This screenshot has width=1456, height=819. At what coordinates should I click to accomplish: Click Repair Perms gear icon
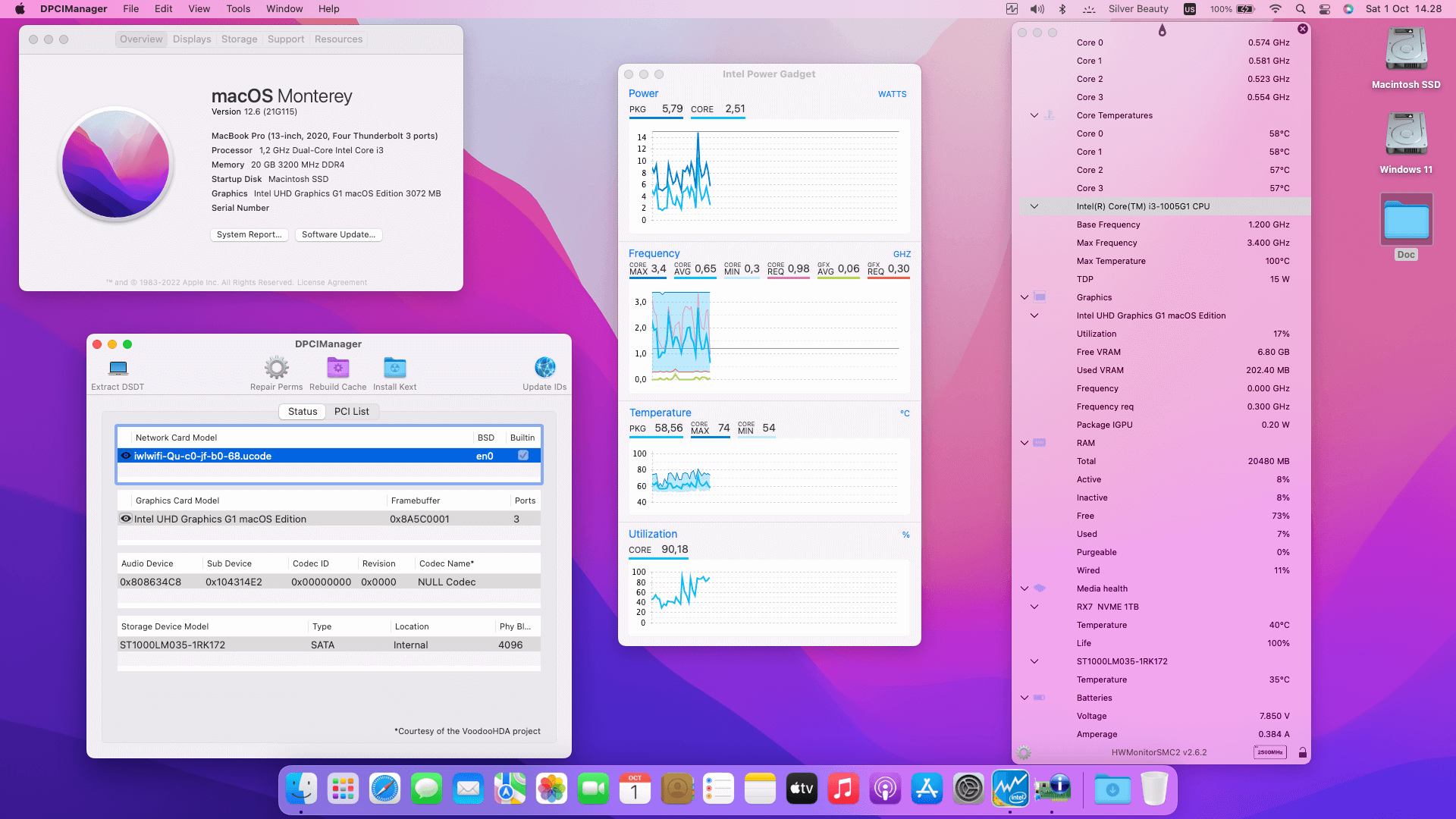click(276, 368)
